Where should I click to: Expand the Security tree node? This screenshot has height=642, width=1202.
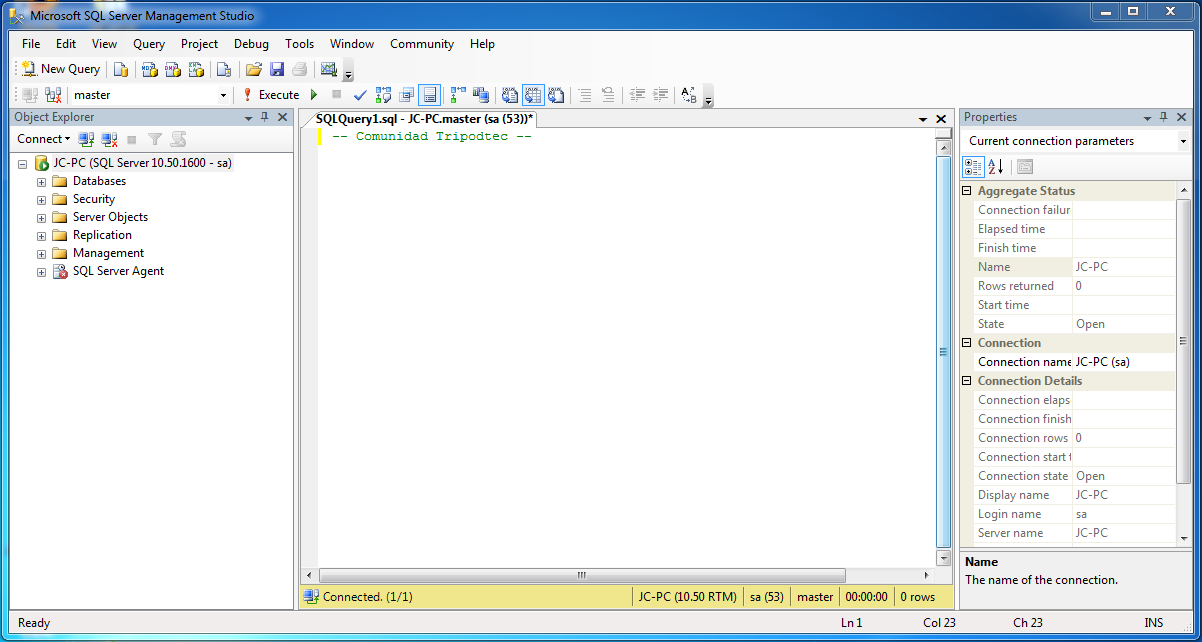tap(42, 200)
